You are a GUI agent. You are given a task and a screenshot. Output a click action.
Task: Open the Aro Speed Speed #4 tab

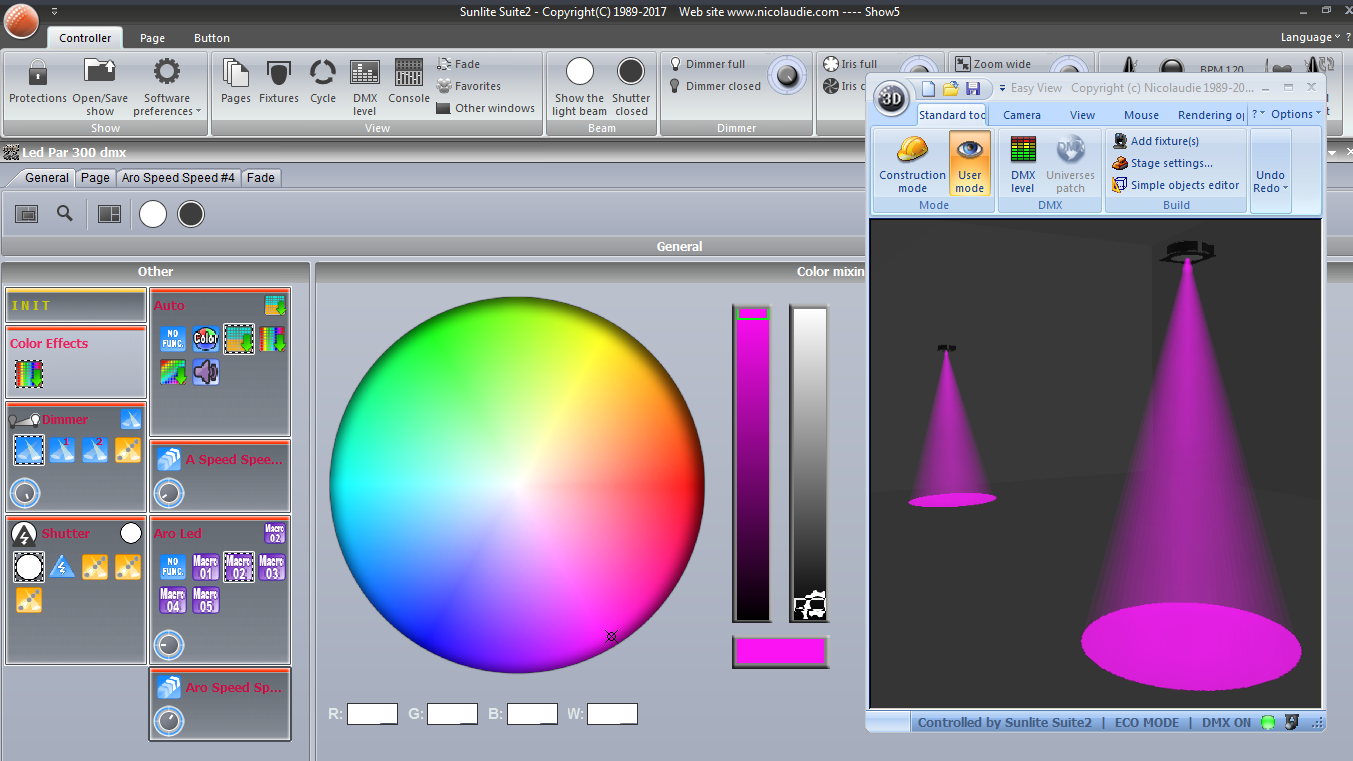point(178,178)
